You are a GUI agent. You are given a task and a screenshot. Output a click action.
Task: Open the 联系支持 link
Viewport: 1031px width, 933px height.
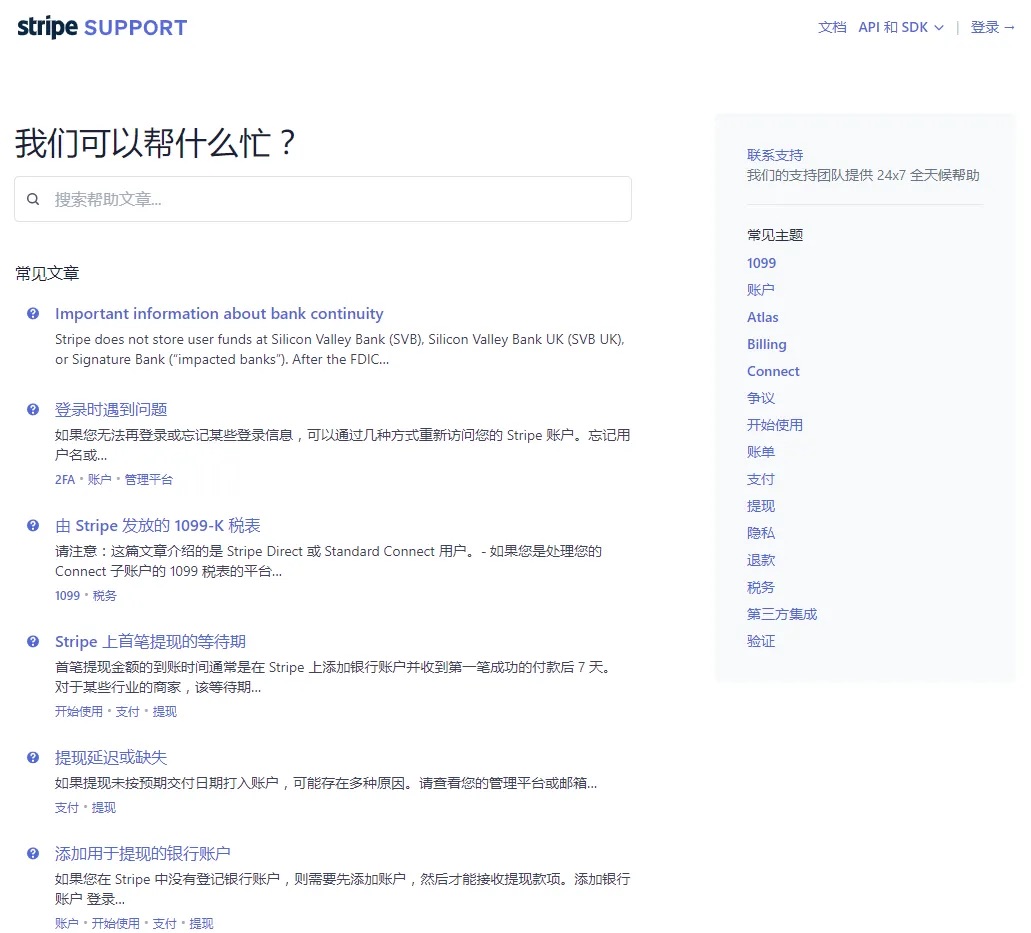[x=774, y=154]
